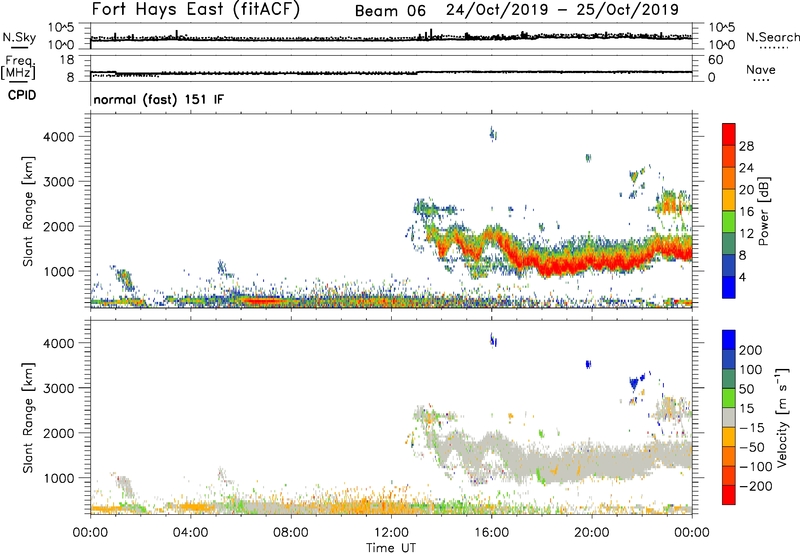This screenshot has height=554, width=800.
Task: Click the red ground-scatter streak near 07:00 in power panel
Action: 263,300
